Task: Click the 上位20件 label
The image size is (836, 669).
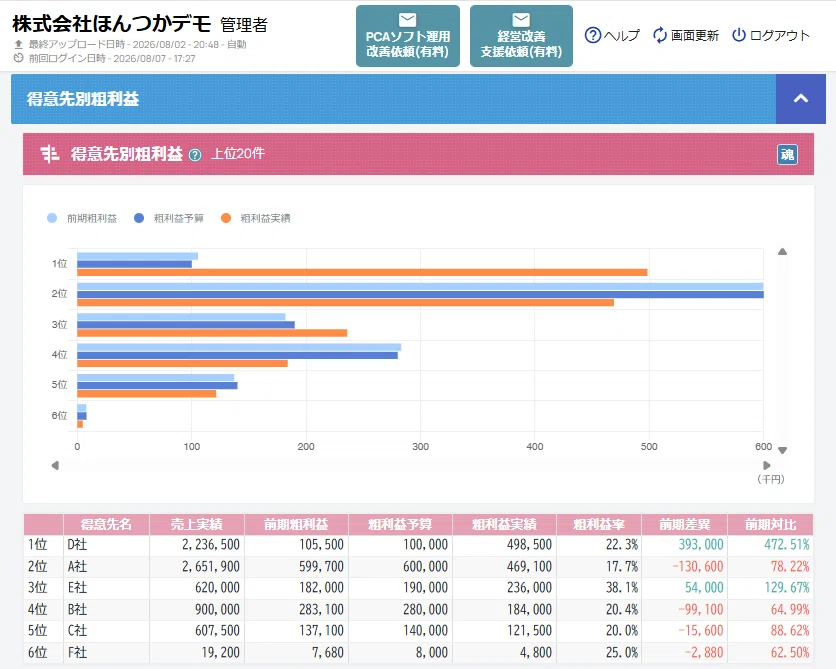Action: pyautogui.click(x=238, y=154)
